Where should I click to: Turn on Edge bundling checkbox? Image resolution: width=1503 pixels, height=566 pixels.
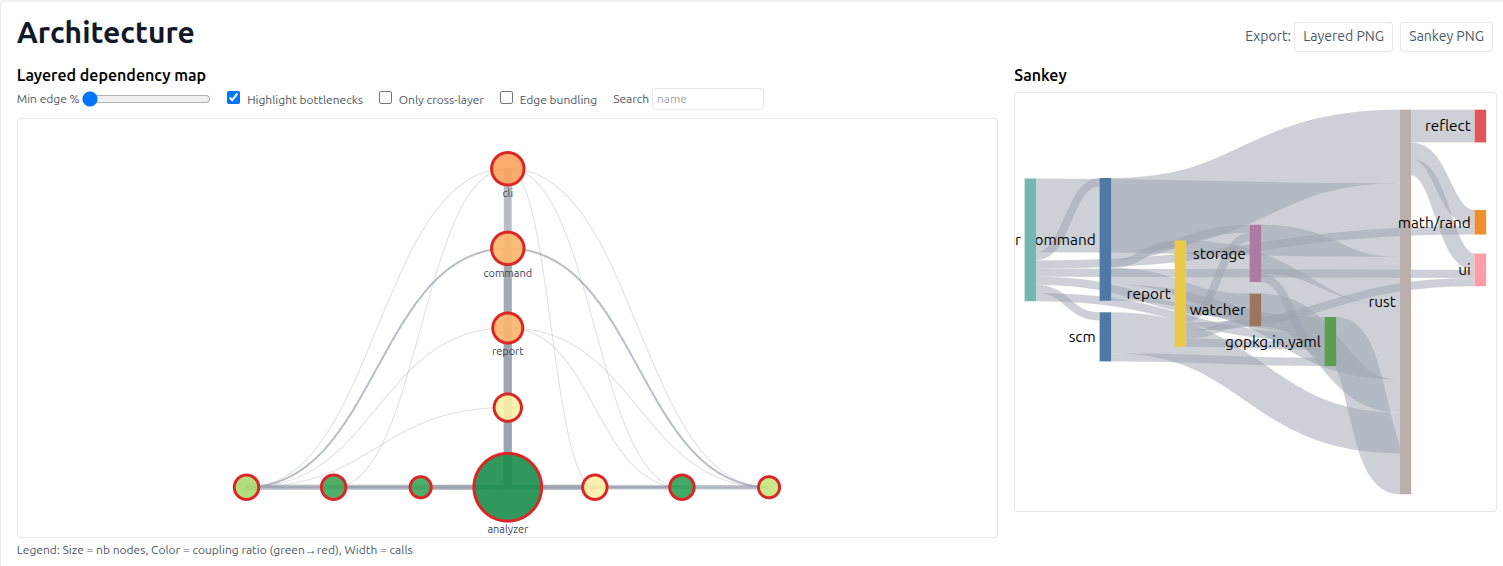point(507,98)
